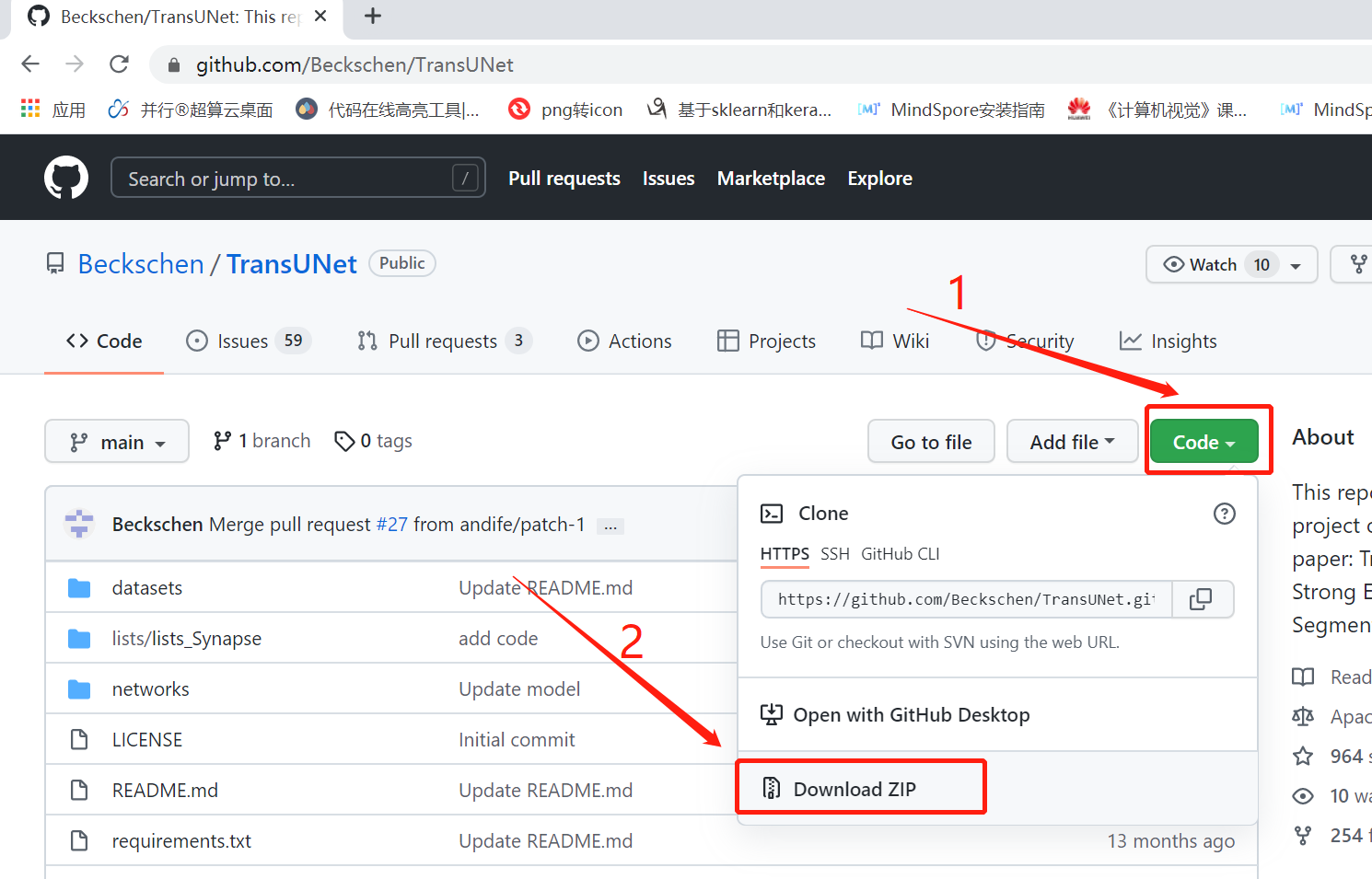The image size is (1372, 879).
Task: Open the repository Pull requests tab
Action: (x=444, y=341)
